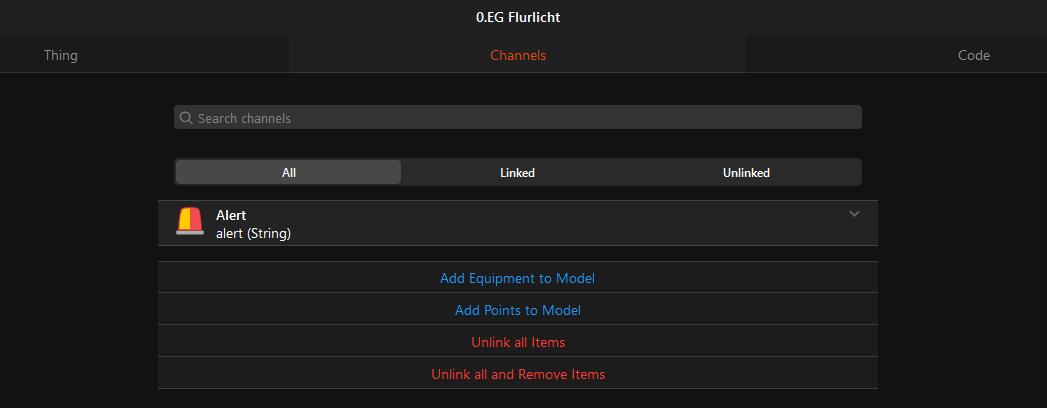The height and width of the screenshot is (408, 1047).
Task: Filter channels by Unlinked
Action: (746, 172)
